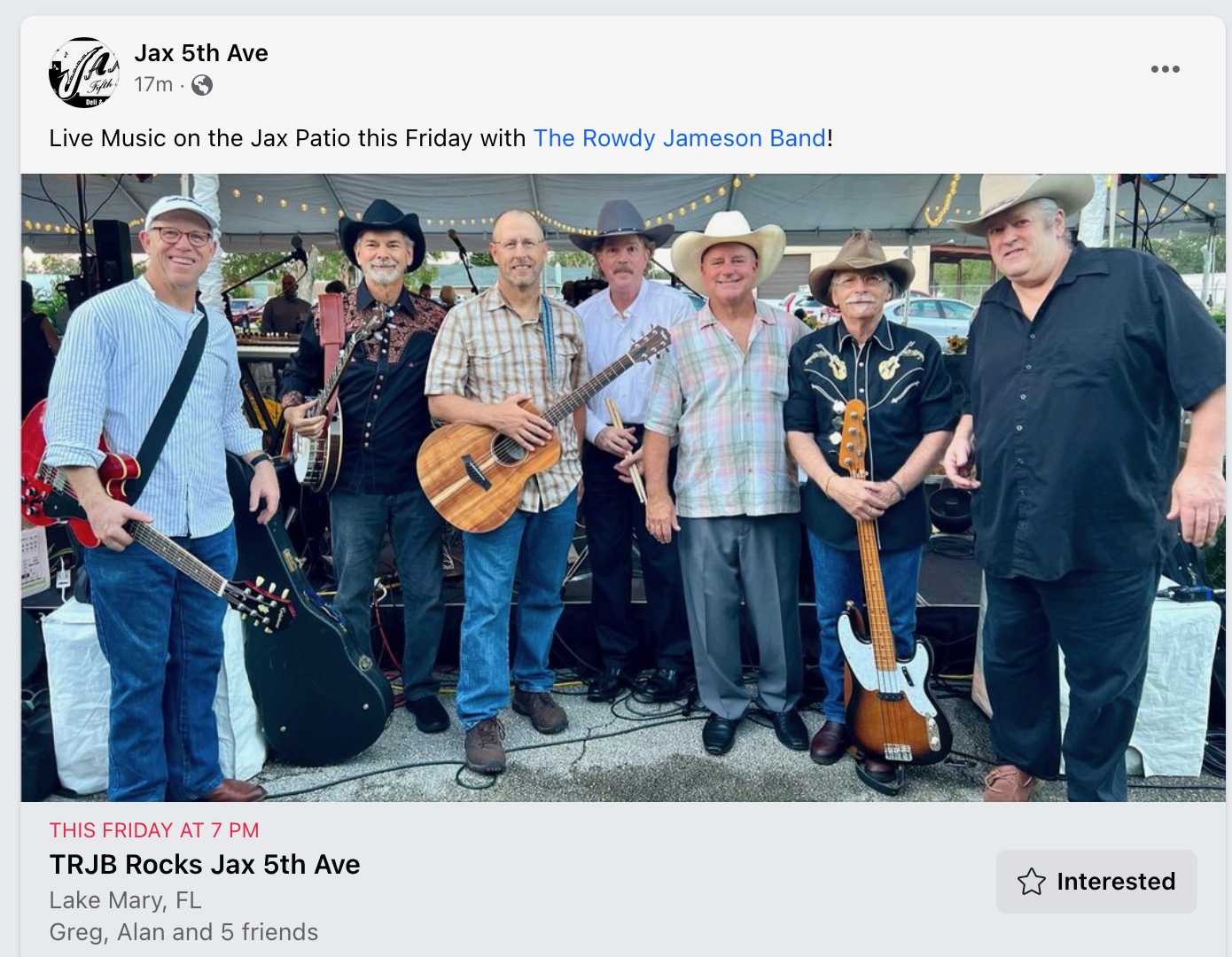Screen dimensions: 1232x957
Task: Click the Jax 5th Ave page name
Action: [x=201, y=53]
